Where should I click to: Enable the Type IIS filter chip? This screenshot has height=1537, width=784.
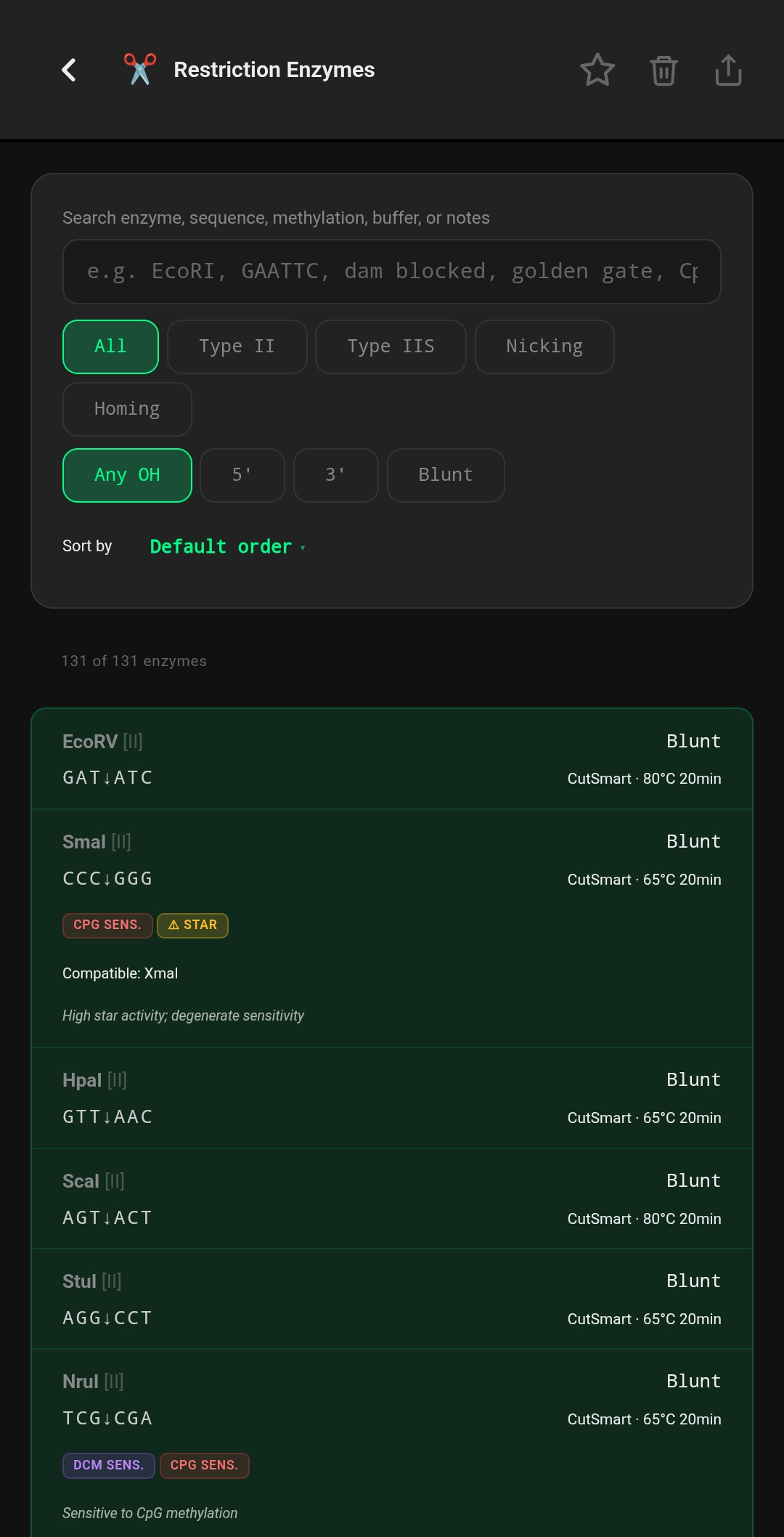tap(391, 346)
